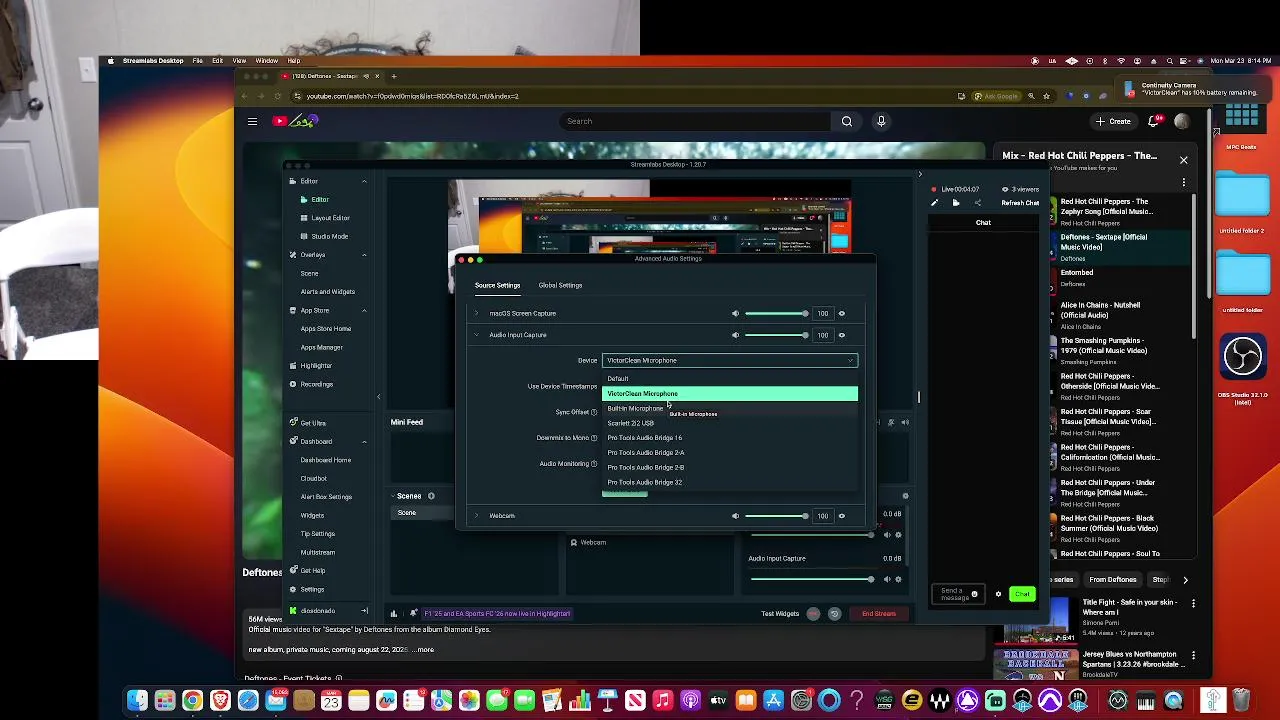Switch to the Global Settings tab
The width and height of the screenshot is (1280, 720).
coord(560,285)
